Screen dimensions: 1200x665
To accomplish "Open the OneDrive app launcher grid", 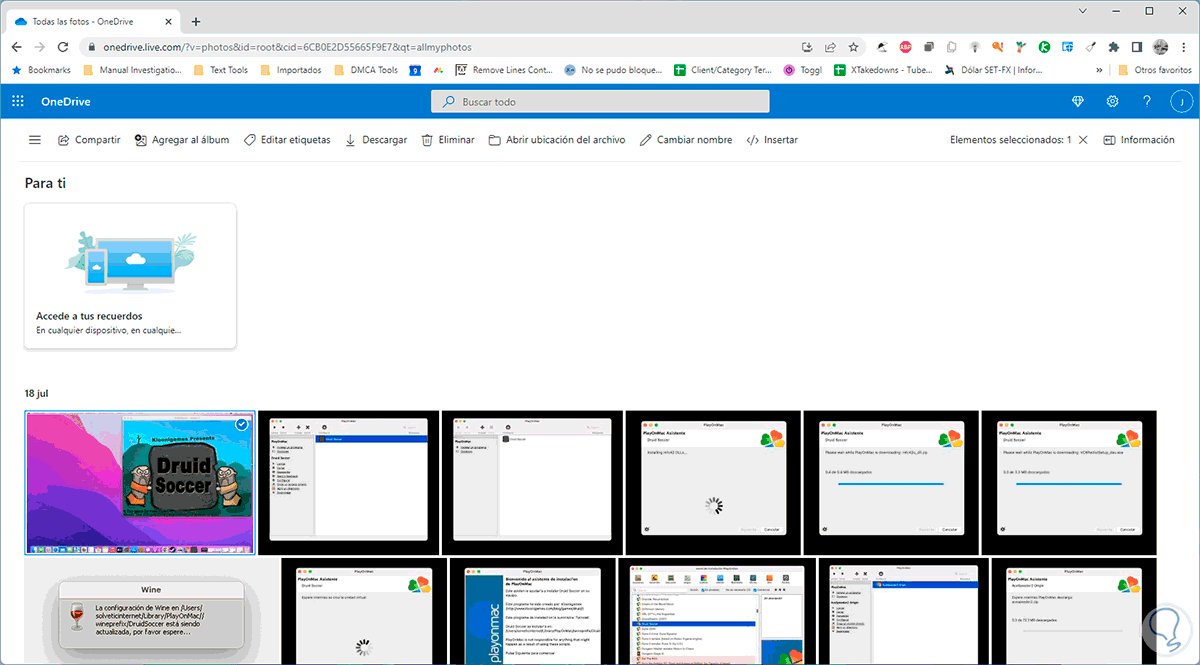I will click(x=17, y=102).
